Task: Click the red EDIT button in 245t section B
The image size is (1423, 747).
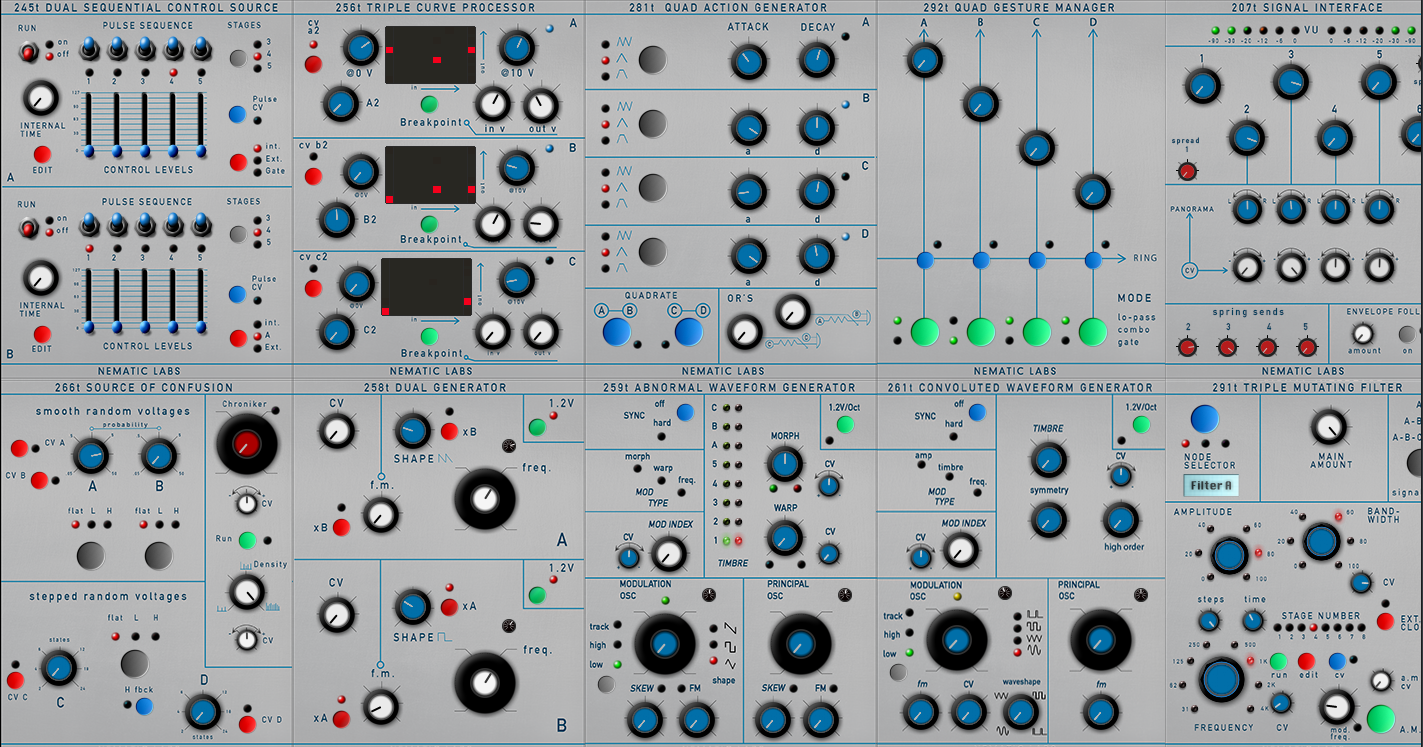Action: click(x=41, y=334)
